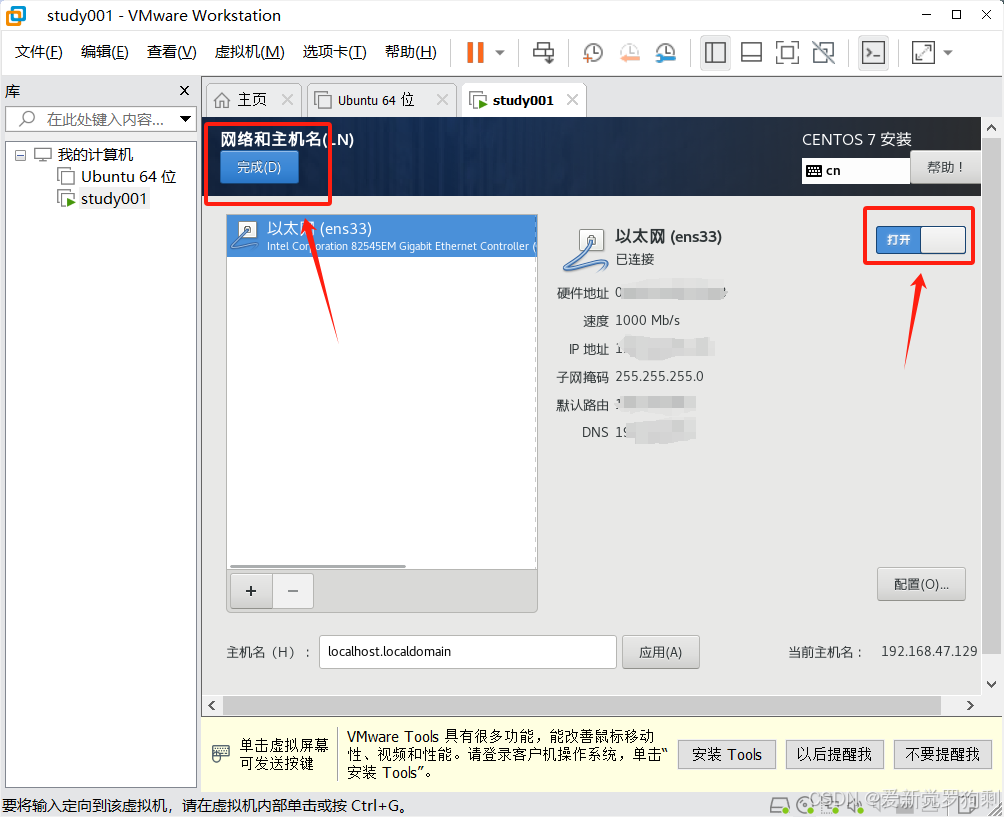Pause the virtual machine with orange icon
This screenshot has width=1004, height=817.
[475, 53]
